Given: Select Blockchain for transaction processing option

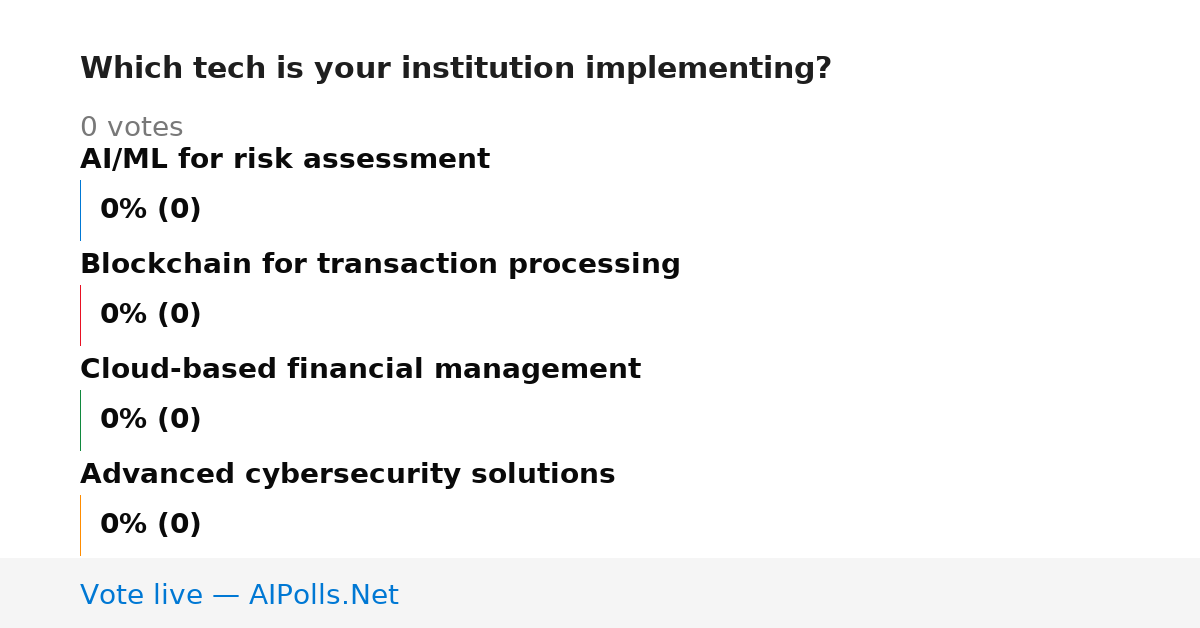Looking at the screenshot, I should point(380,265).
